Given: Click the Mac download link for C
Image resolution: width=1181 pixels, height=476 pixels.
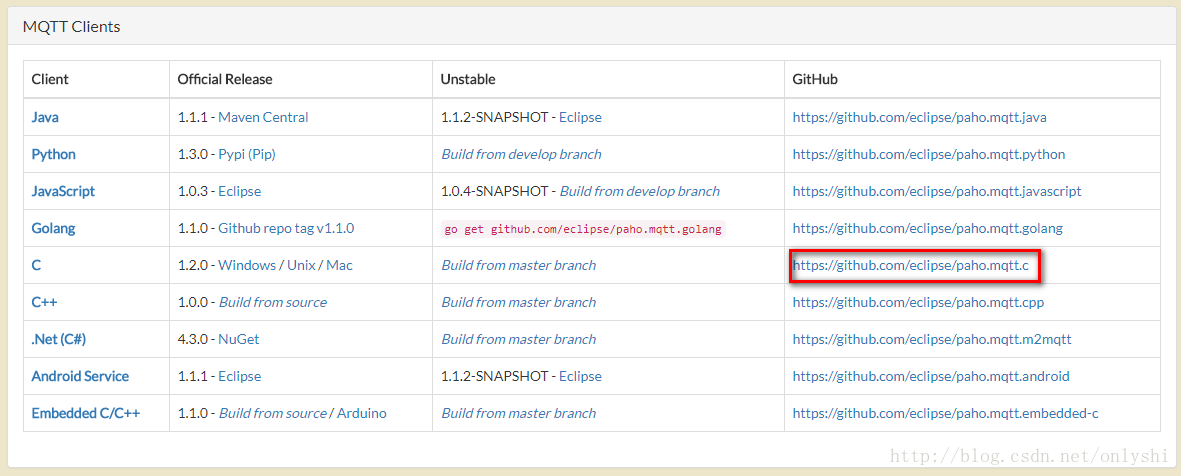Looking at the screenshot, I should coord(340,265).
